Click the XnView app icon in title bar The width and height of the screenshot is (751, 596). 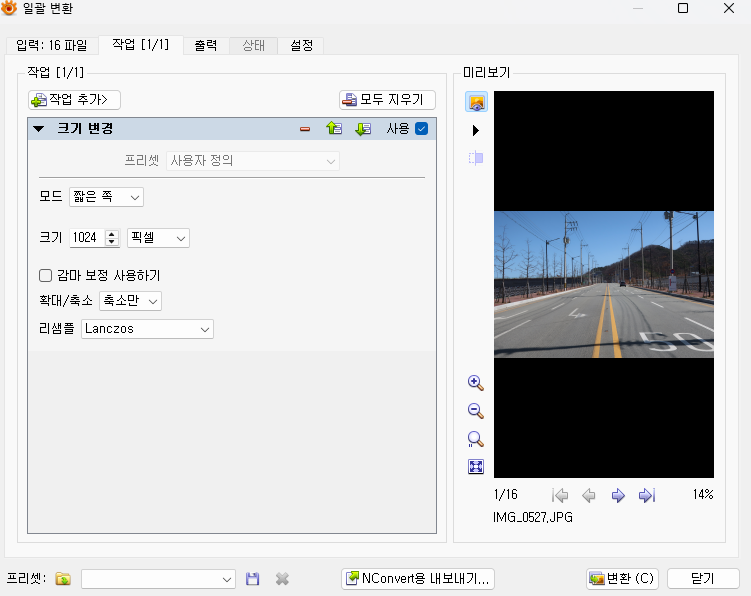(x=9, y=8)
